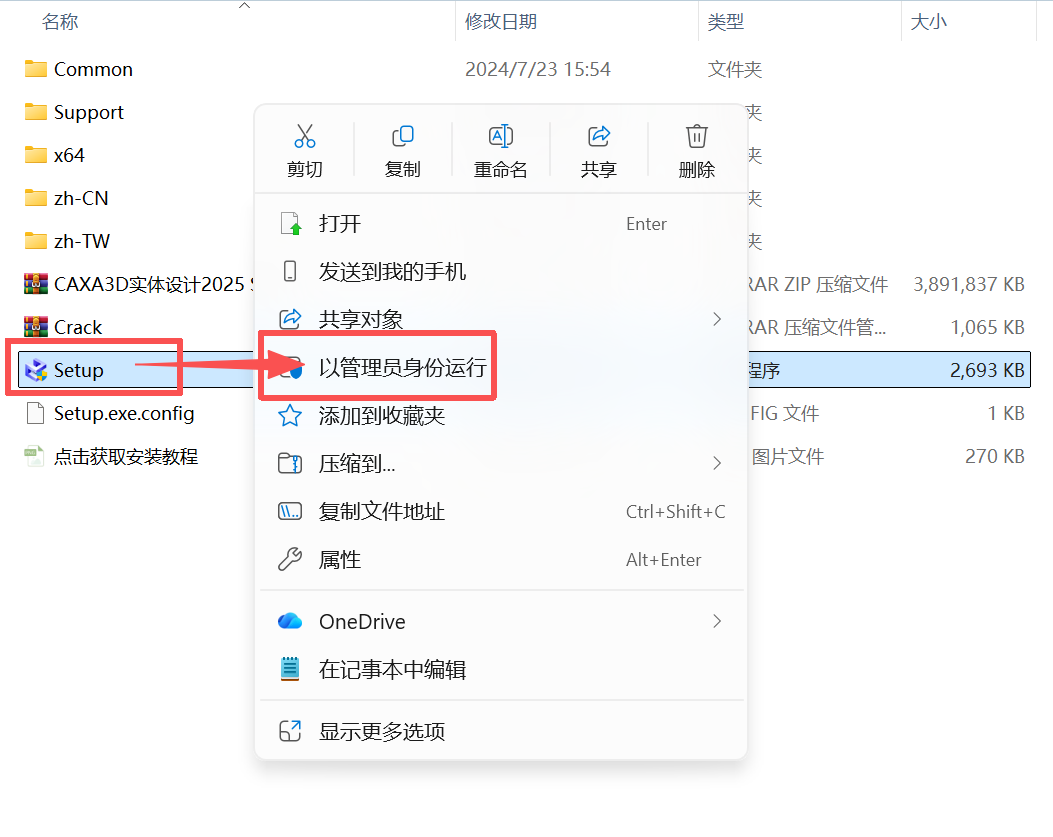
Task: Click the 点击获取安装教程 image file icon
Action: click(34, 456)
